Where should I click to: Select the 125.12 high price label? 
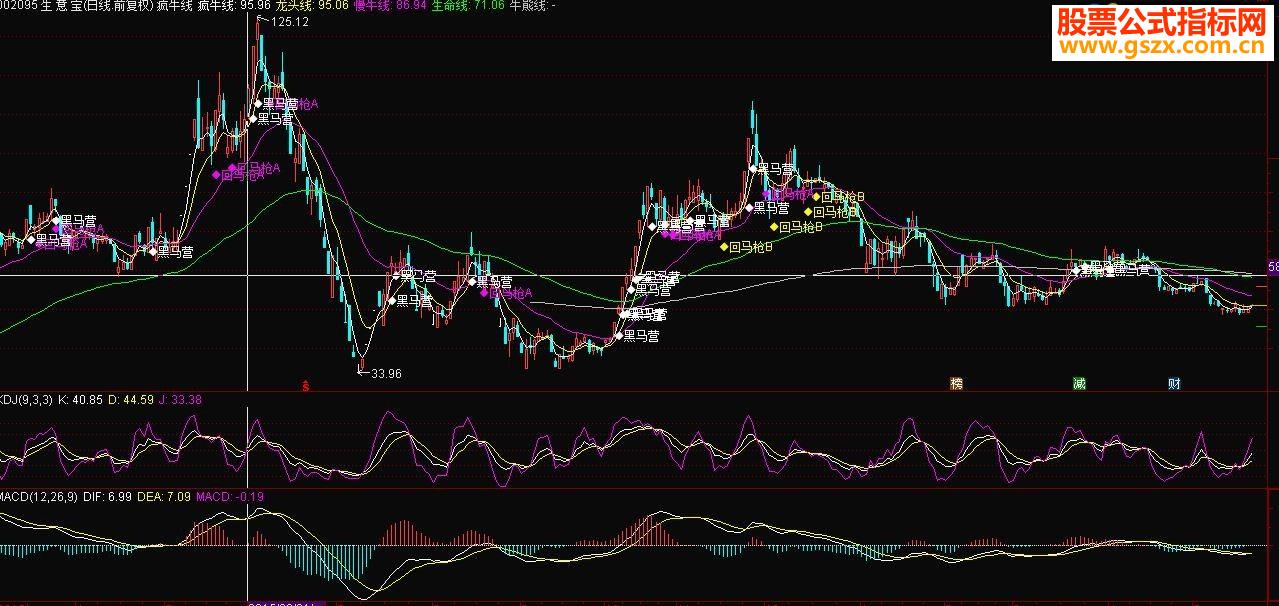[289, 22]
